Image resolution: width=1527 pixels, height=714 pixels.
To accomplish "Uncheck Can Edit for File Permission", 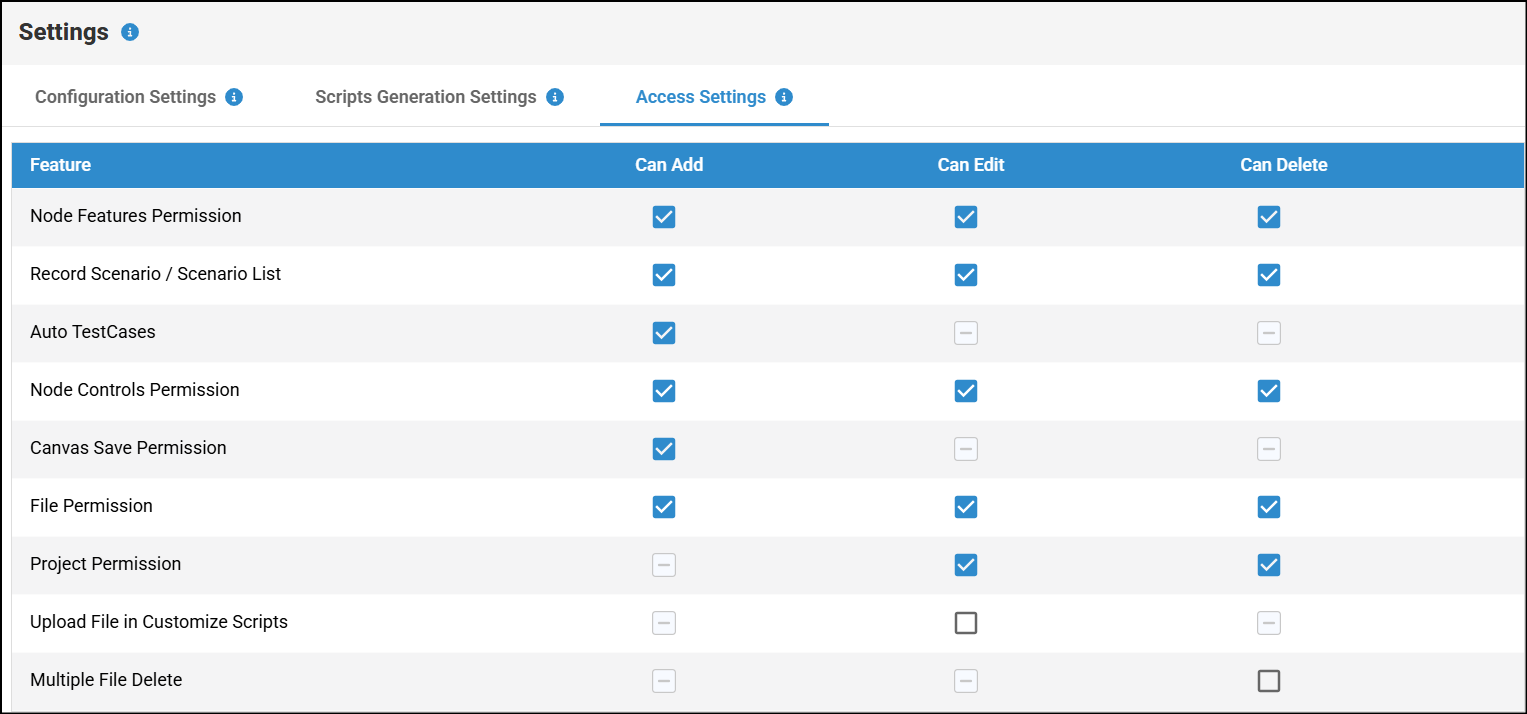I will pyautogui.click(x=966, y=507).
